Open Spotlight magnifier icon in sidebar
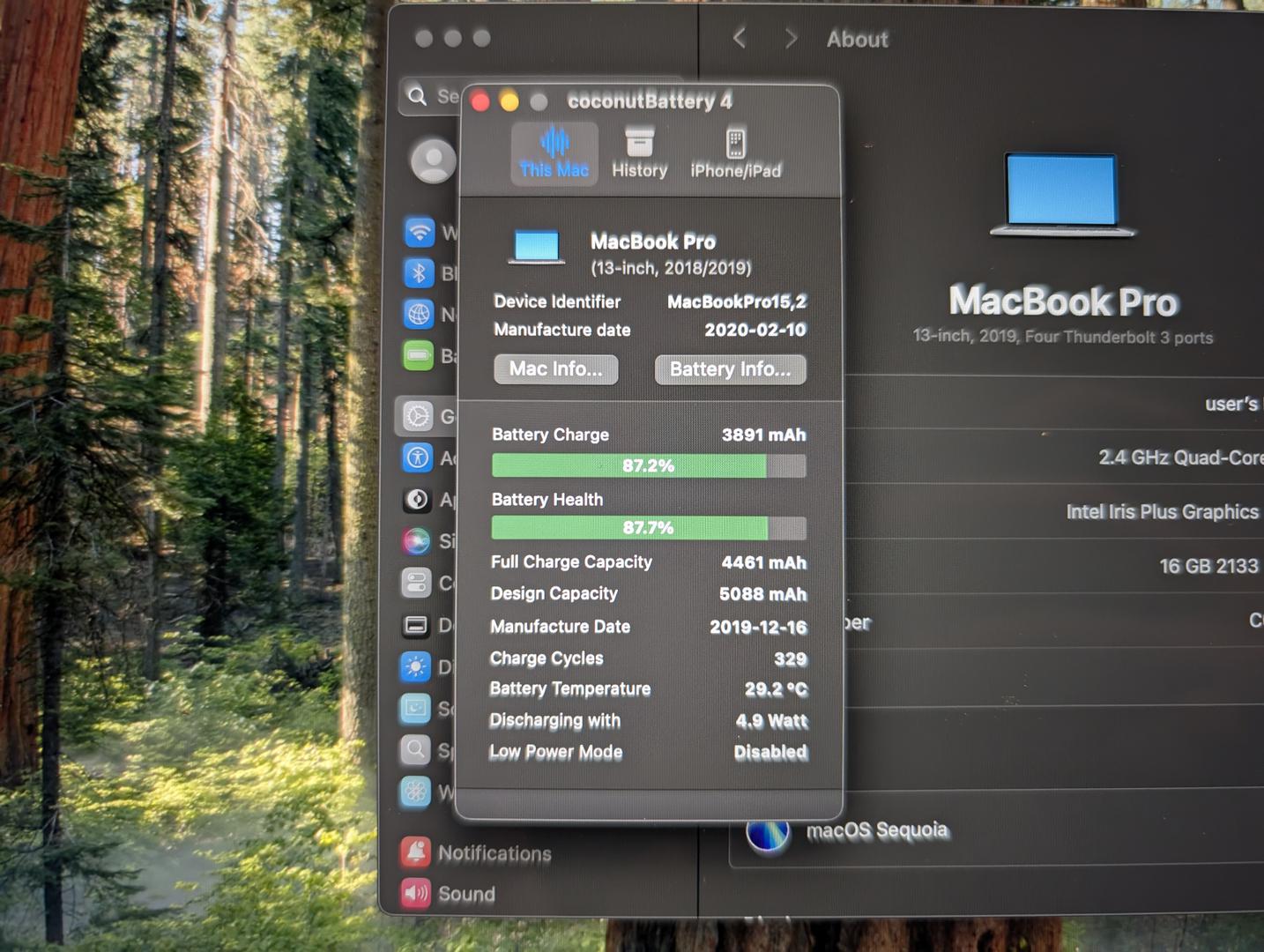 415,750
